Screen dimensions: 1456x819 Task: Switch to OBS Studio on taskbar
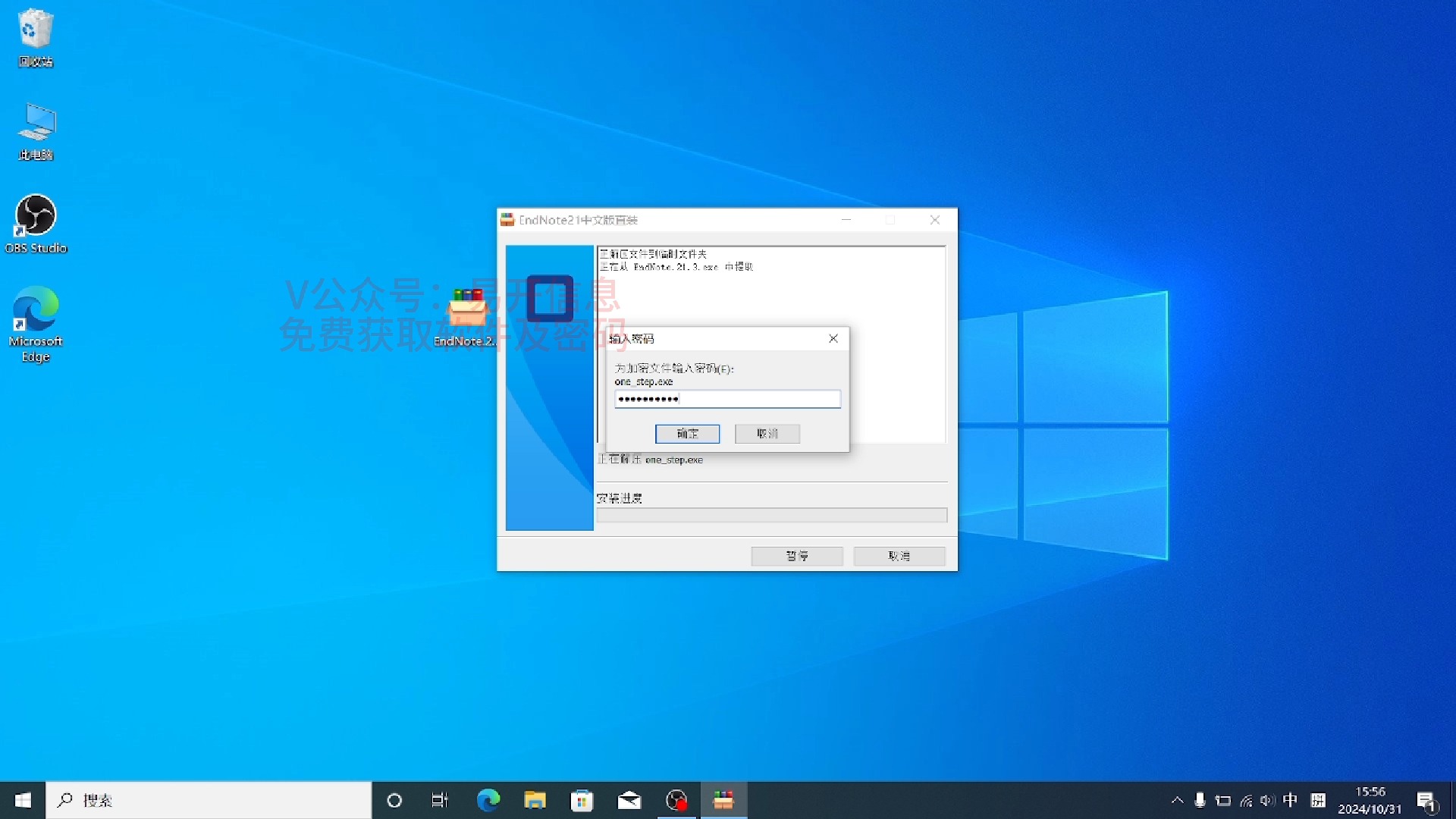[676, 800]
